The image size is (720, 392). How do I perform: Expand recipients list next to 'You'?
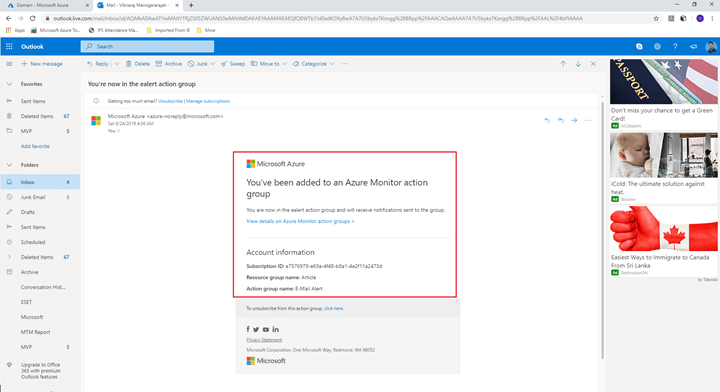[x=118, y=131]
